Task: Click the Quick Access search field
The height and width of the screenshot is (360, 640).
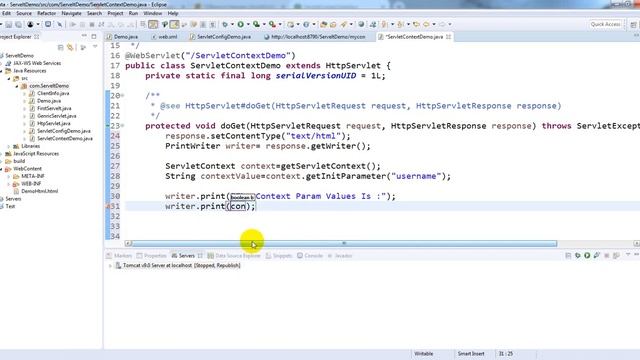Action: 606,24
